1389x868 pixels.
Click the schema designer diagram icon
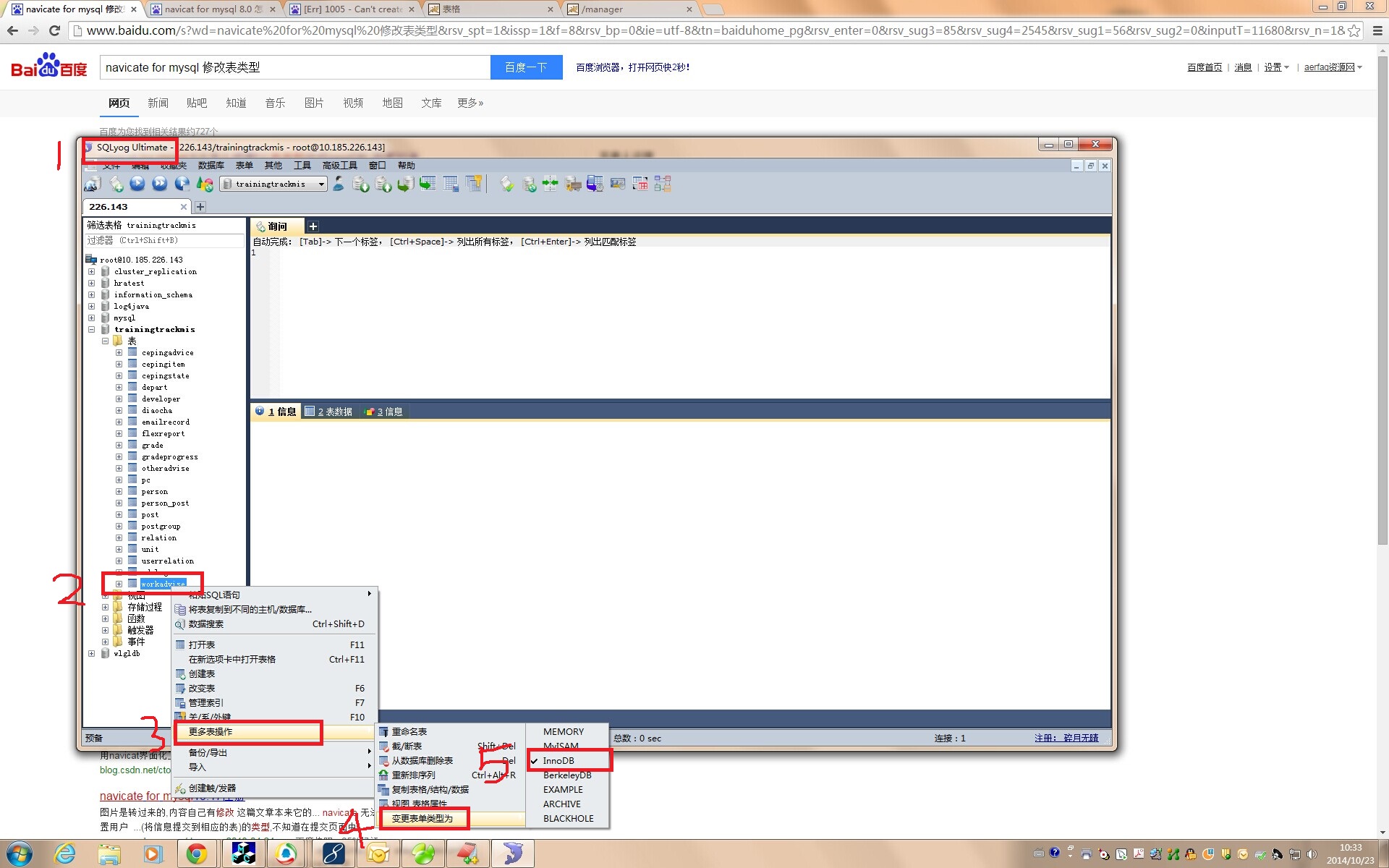pyautogui.click(x=663, y=184)
